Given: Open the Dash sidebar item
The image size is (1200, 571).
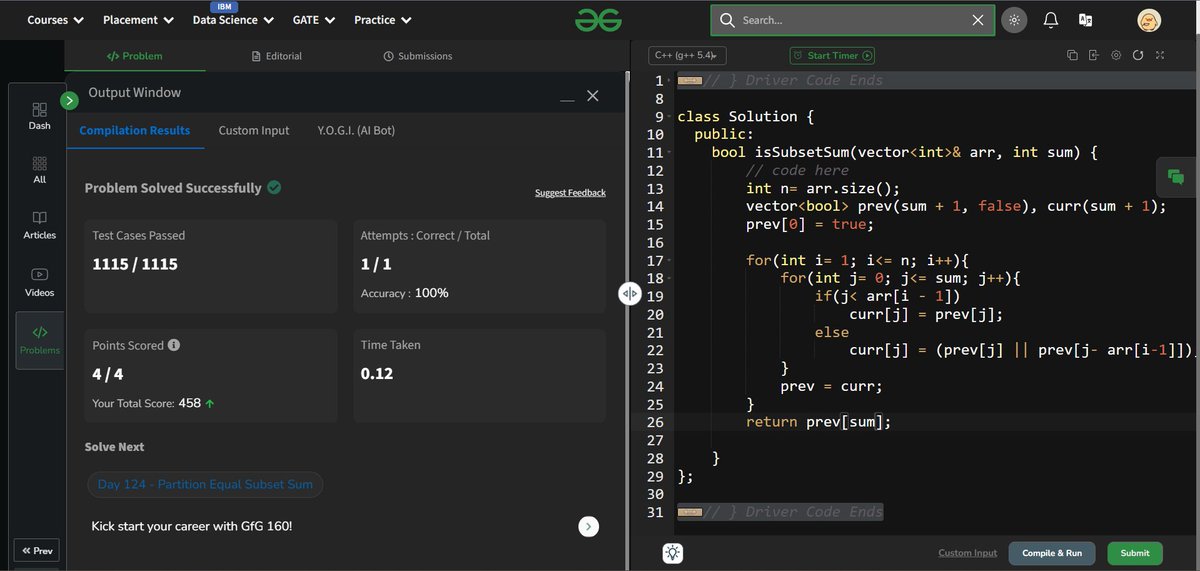Looking at the screenshot, I should point(39,116).
